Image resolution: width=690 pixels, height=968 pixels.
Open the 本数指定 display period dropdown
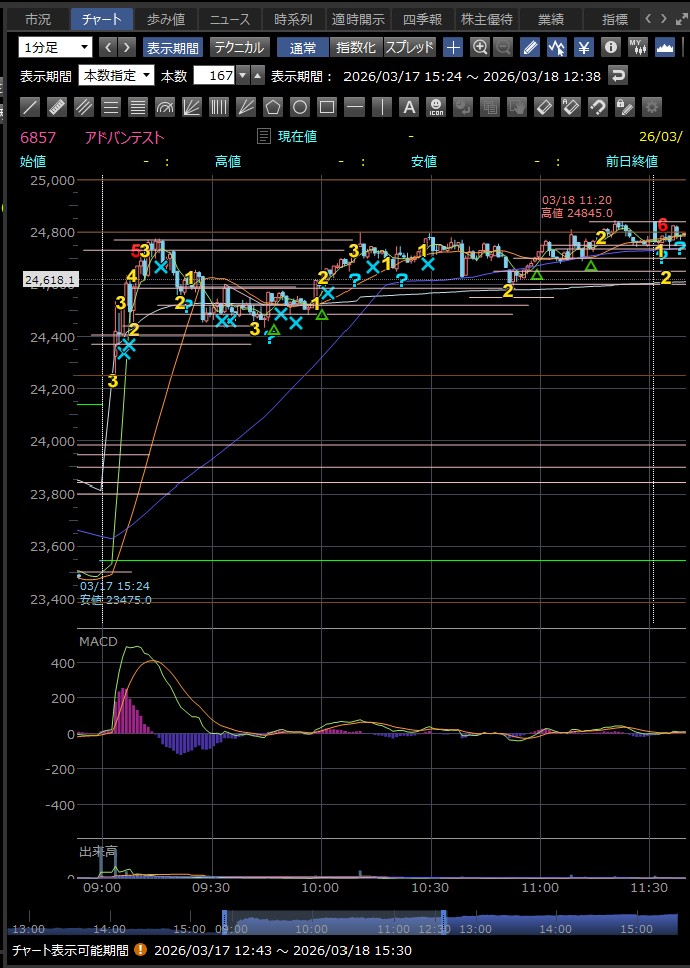117,75
